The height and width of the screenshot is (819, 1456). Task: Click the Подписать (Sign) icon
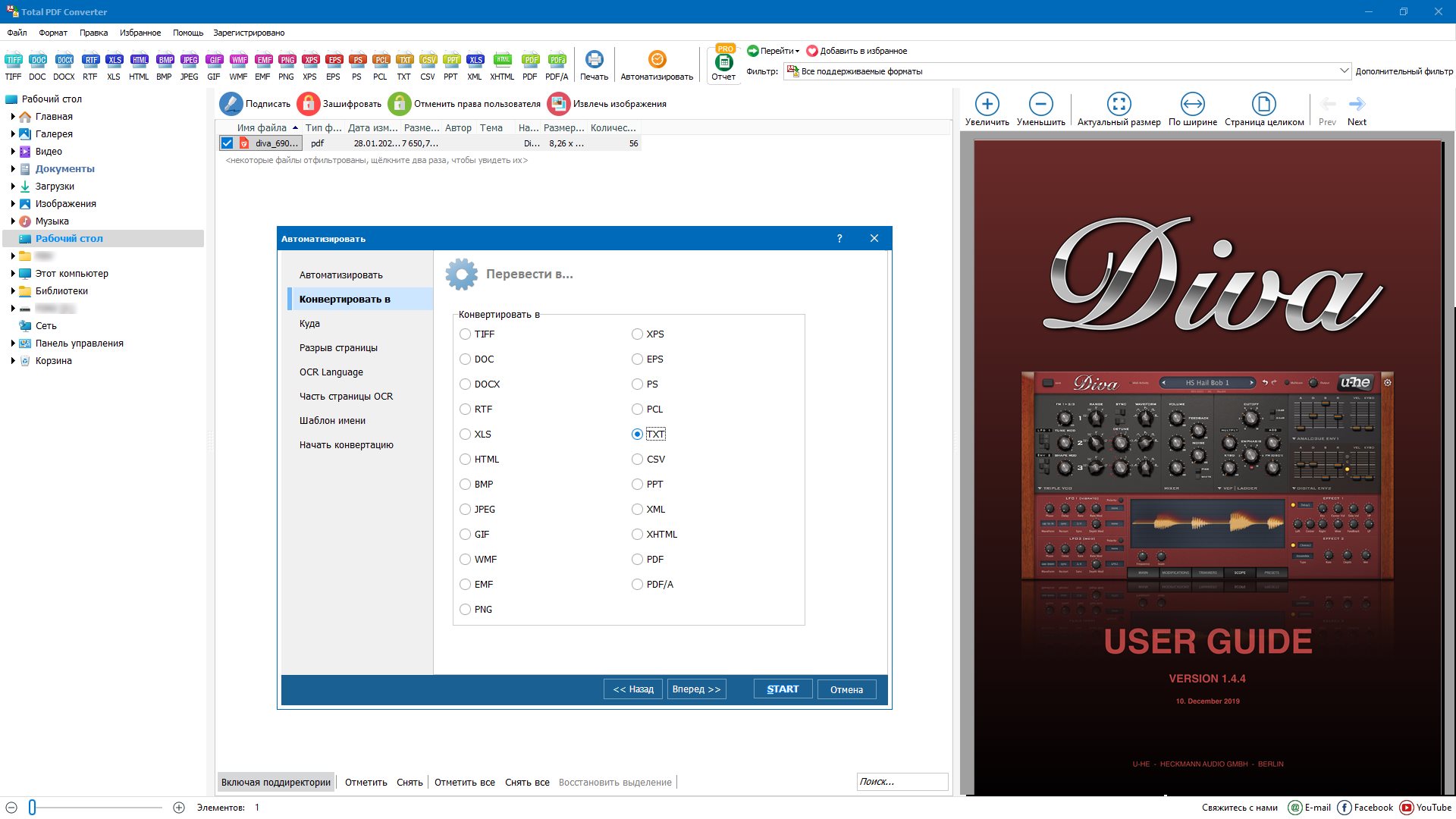click(231, 104)
